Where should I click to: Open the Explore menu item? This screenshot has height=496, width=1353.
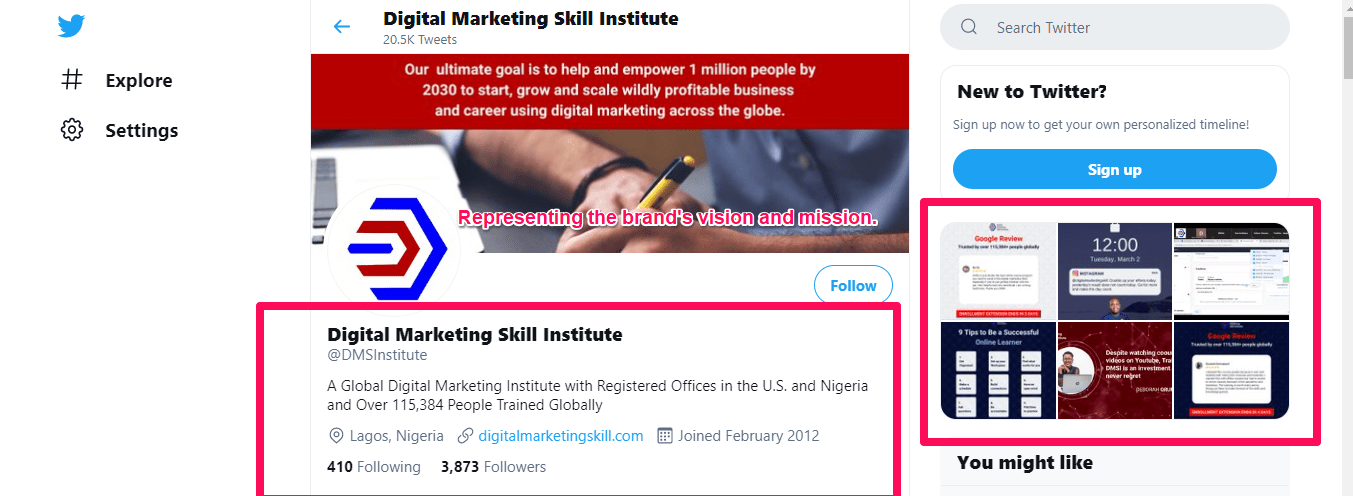[x=138, y=80]
